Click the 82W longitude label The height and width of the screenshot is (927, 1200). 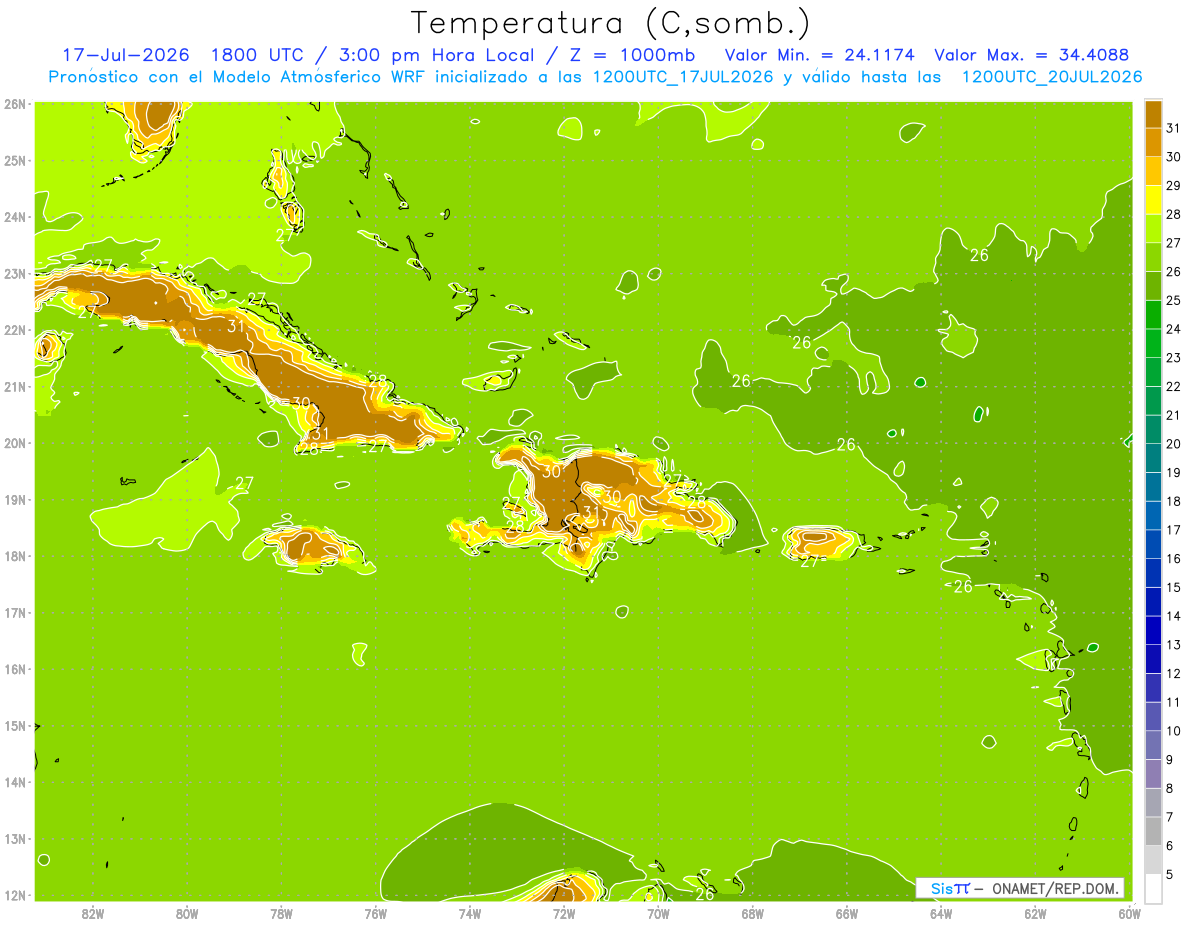pos(93,913)
